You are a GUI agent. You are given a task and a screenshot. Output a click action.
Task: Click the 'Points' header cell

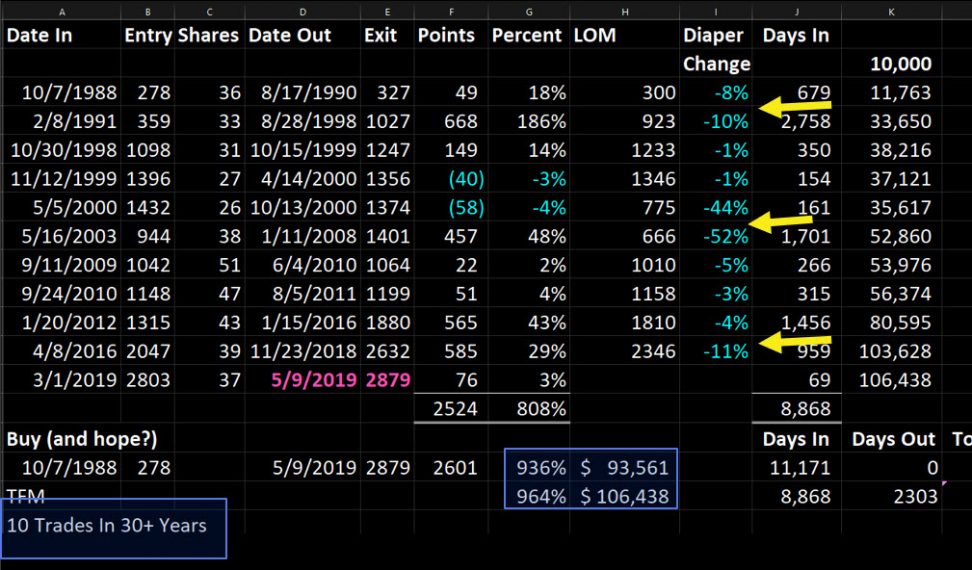click(x=451, y=35)
